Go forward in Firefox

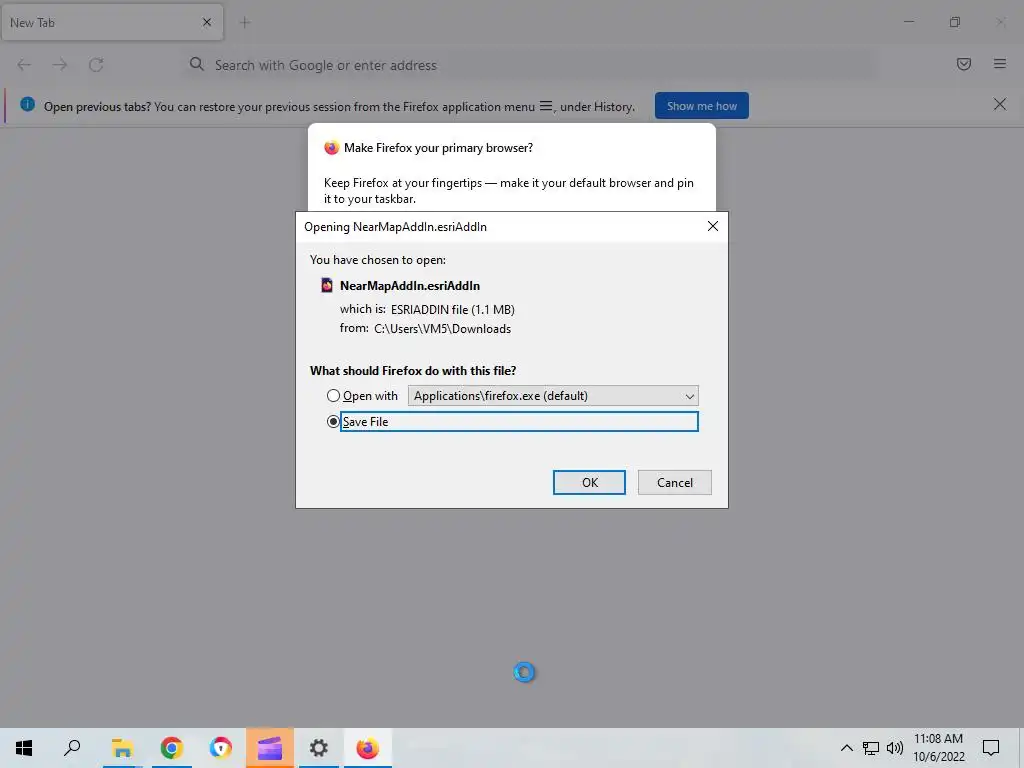click(x=60, y=65)
